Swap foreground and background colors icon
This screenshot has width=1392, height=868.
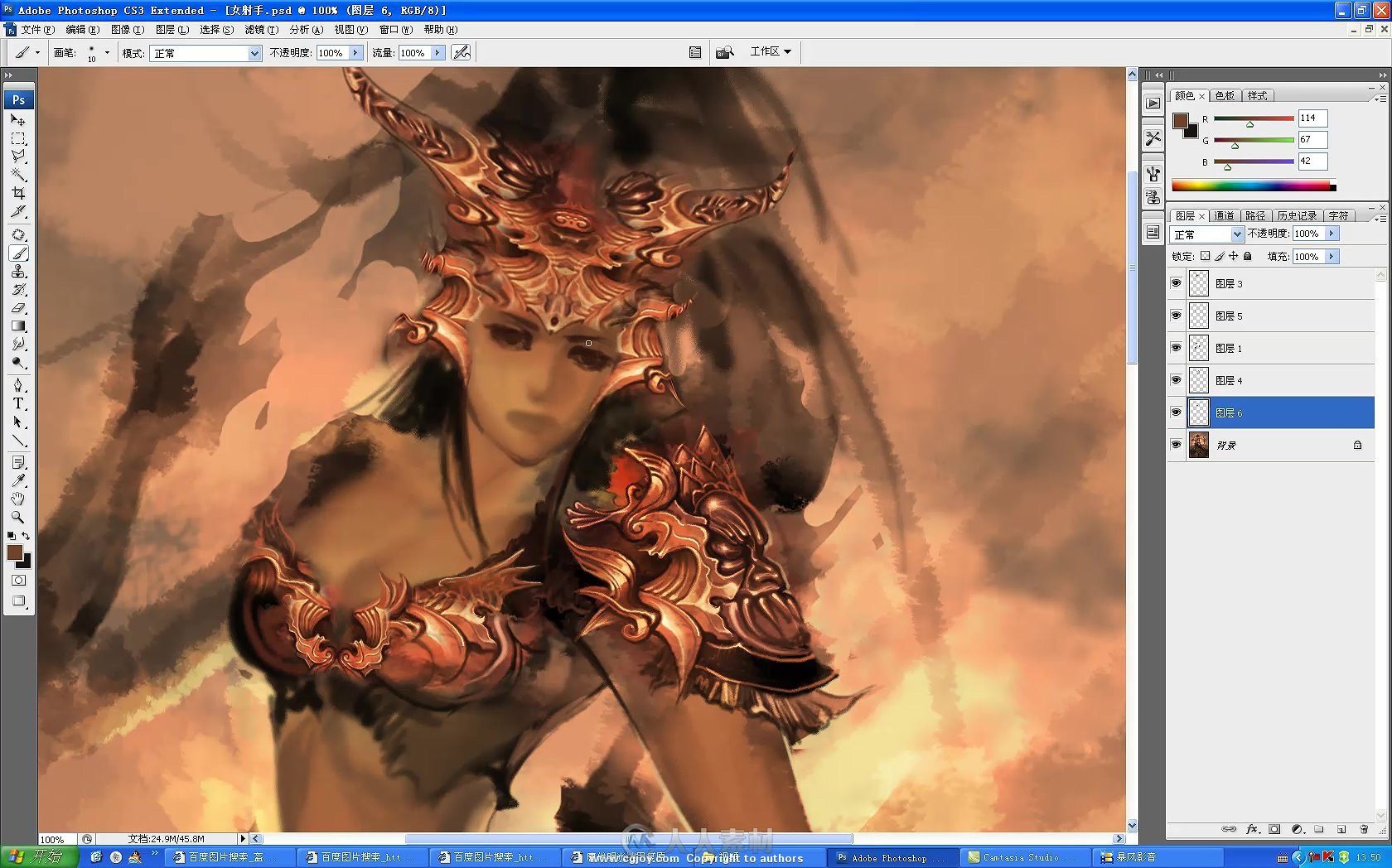tap(26, 536)
